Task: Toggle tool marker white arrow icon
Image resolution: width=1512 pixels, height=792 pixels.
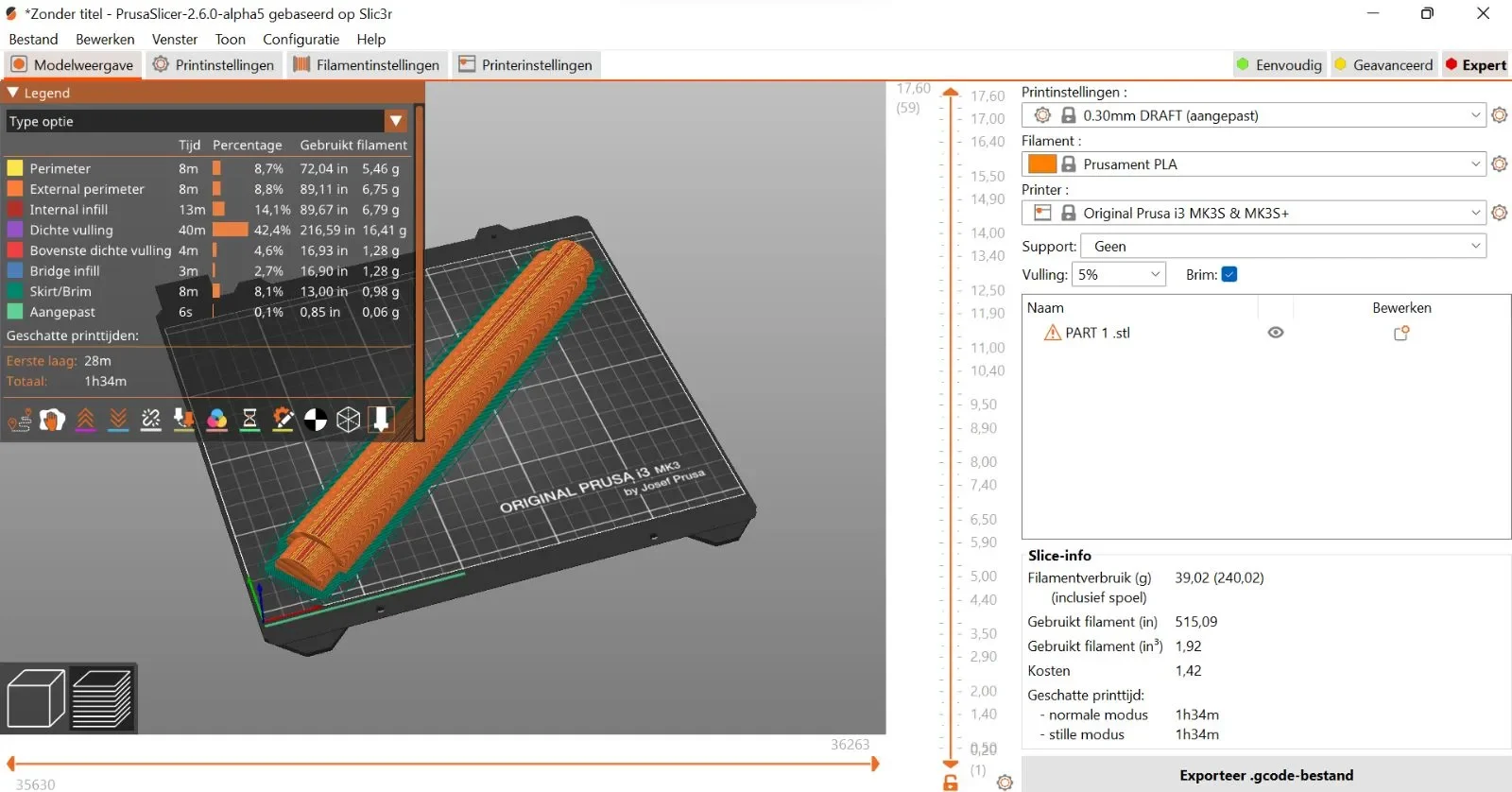Action: 381,420
